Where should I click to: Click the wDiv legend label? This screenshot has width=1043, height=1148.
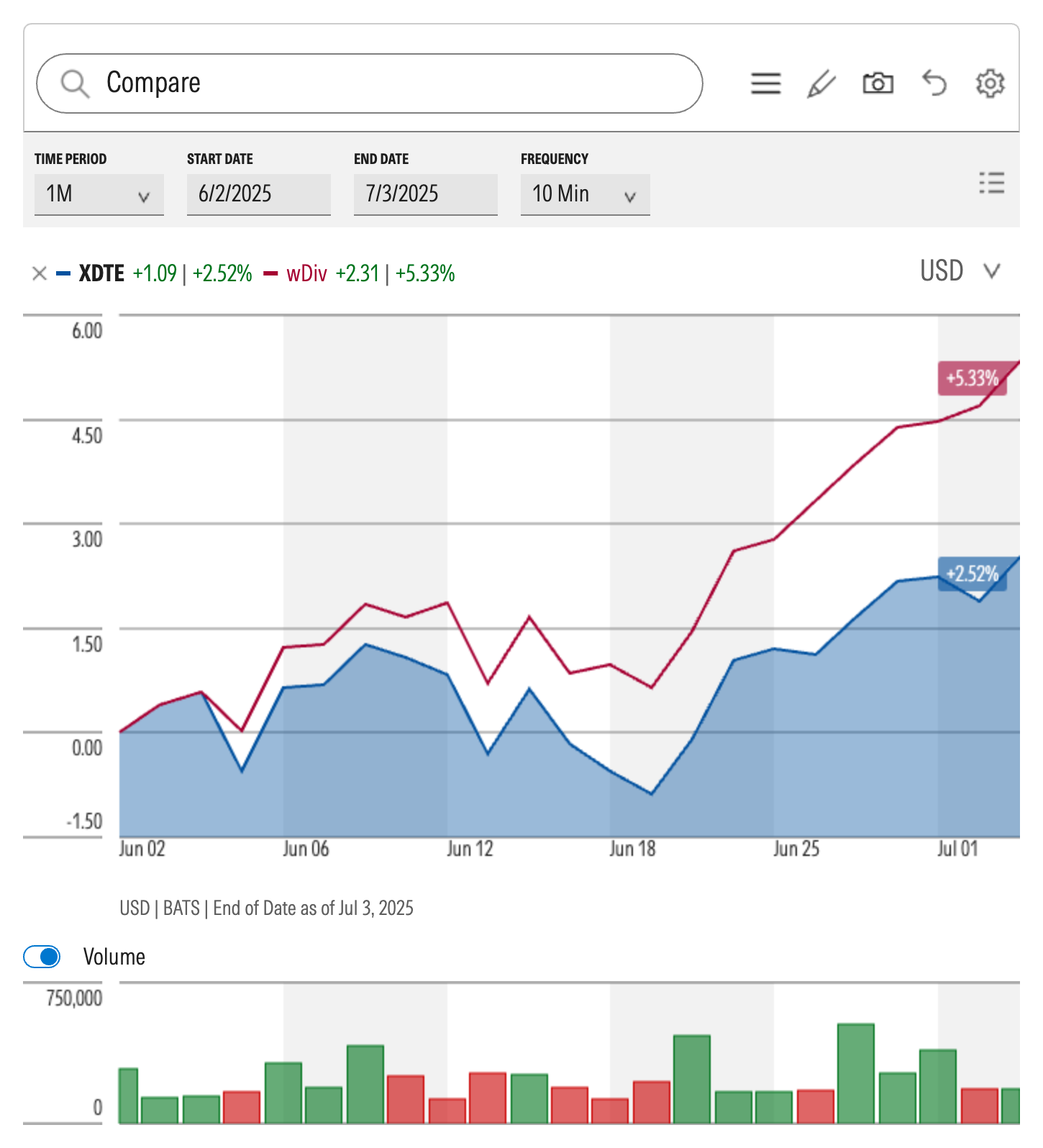tap(306, 273)
